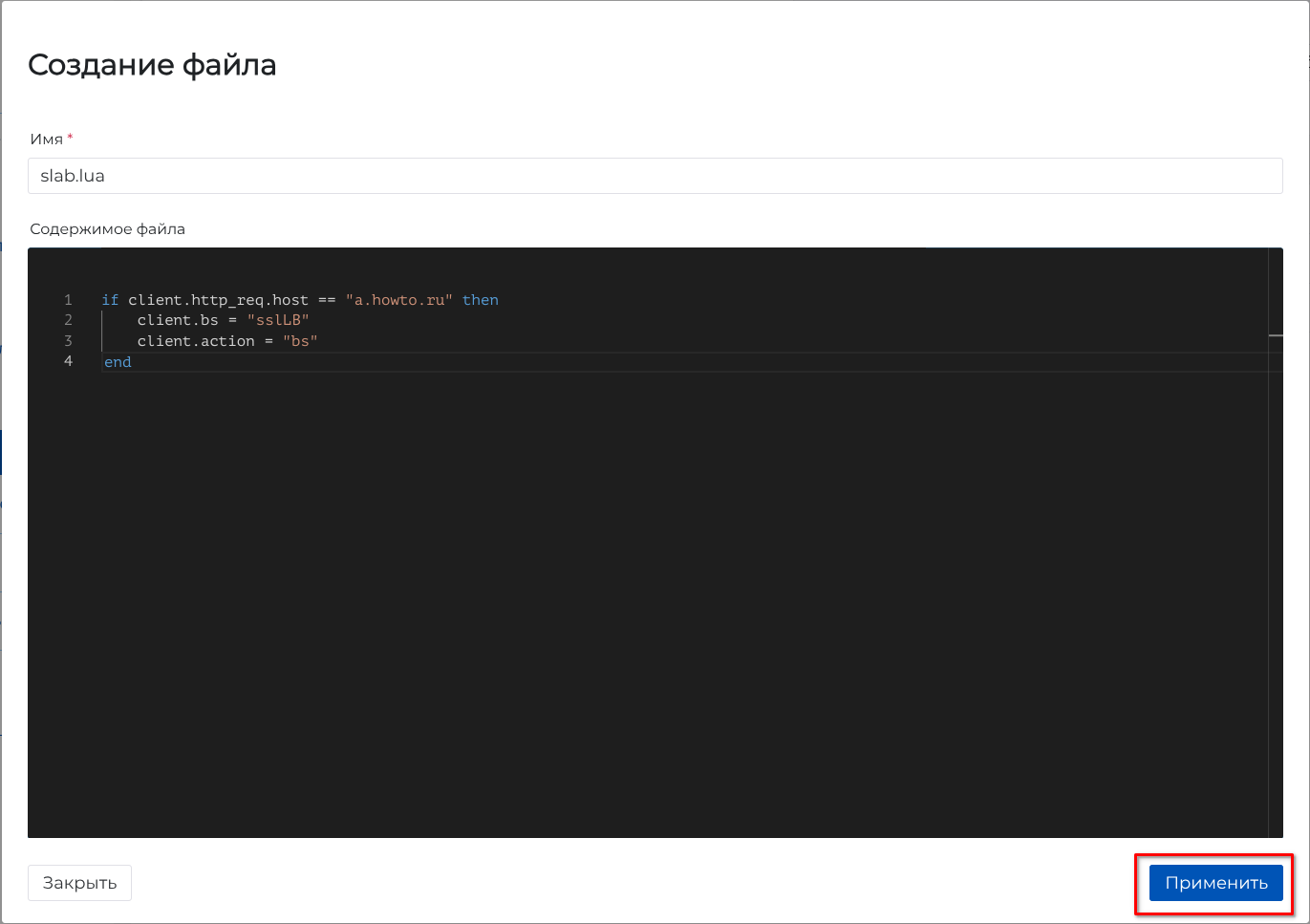
Task: Click the "a.howto.ru" string in code
Action: tap(398, 300)
